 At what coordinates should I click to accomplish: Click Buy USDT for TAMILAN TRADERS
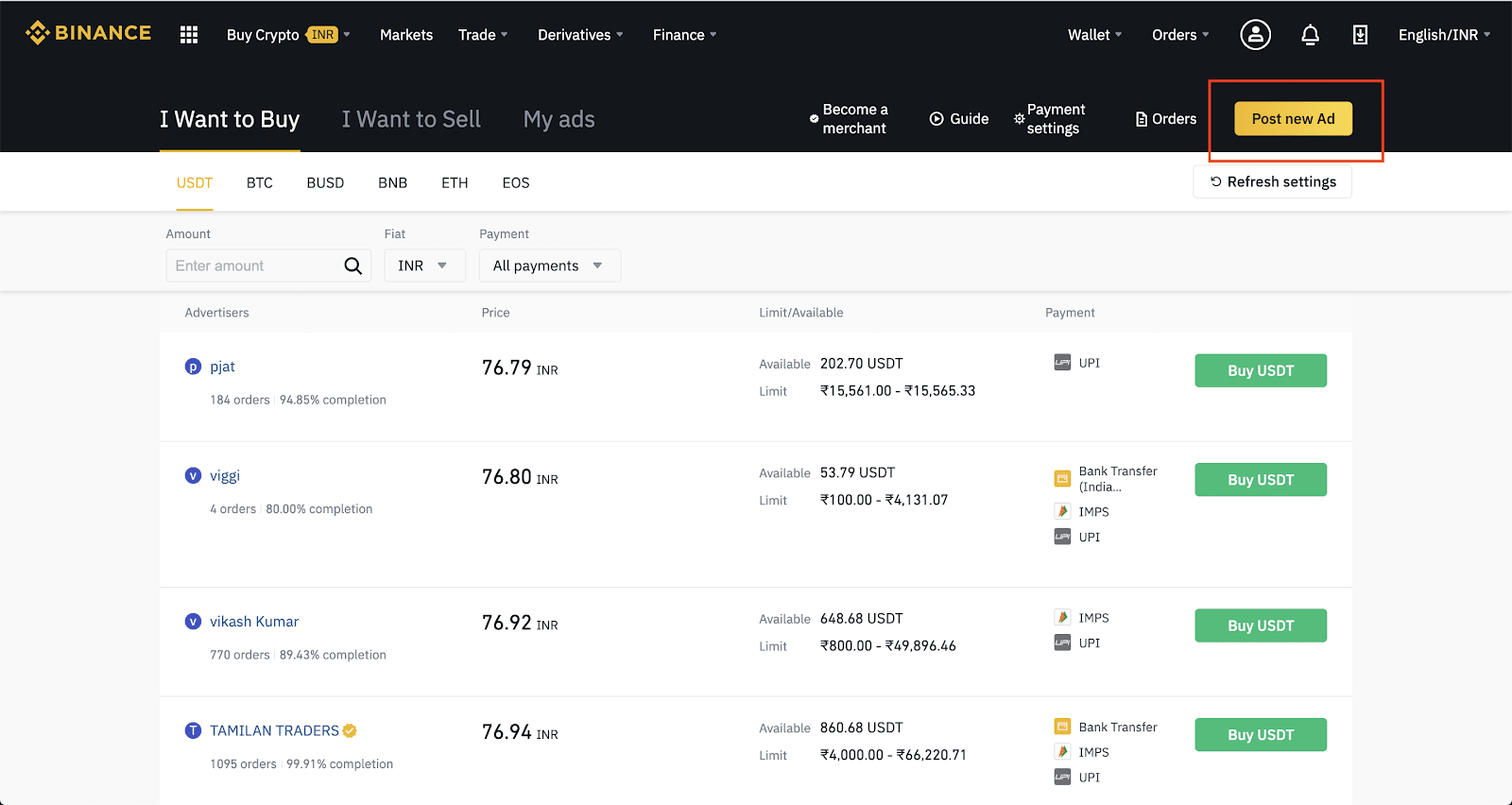point(1261,735)
